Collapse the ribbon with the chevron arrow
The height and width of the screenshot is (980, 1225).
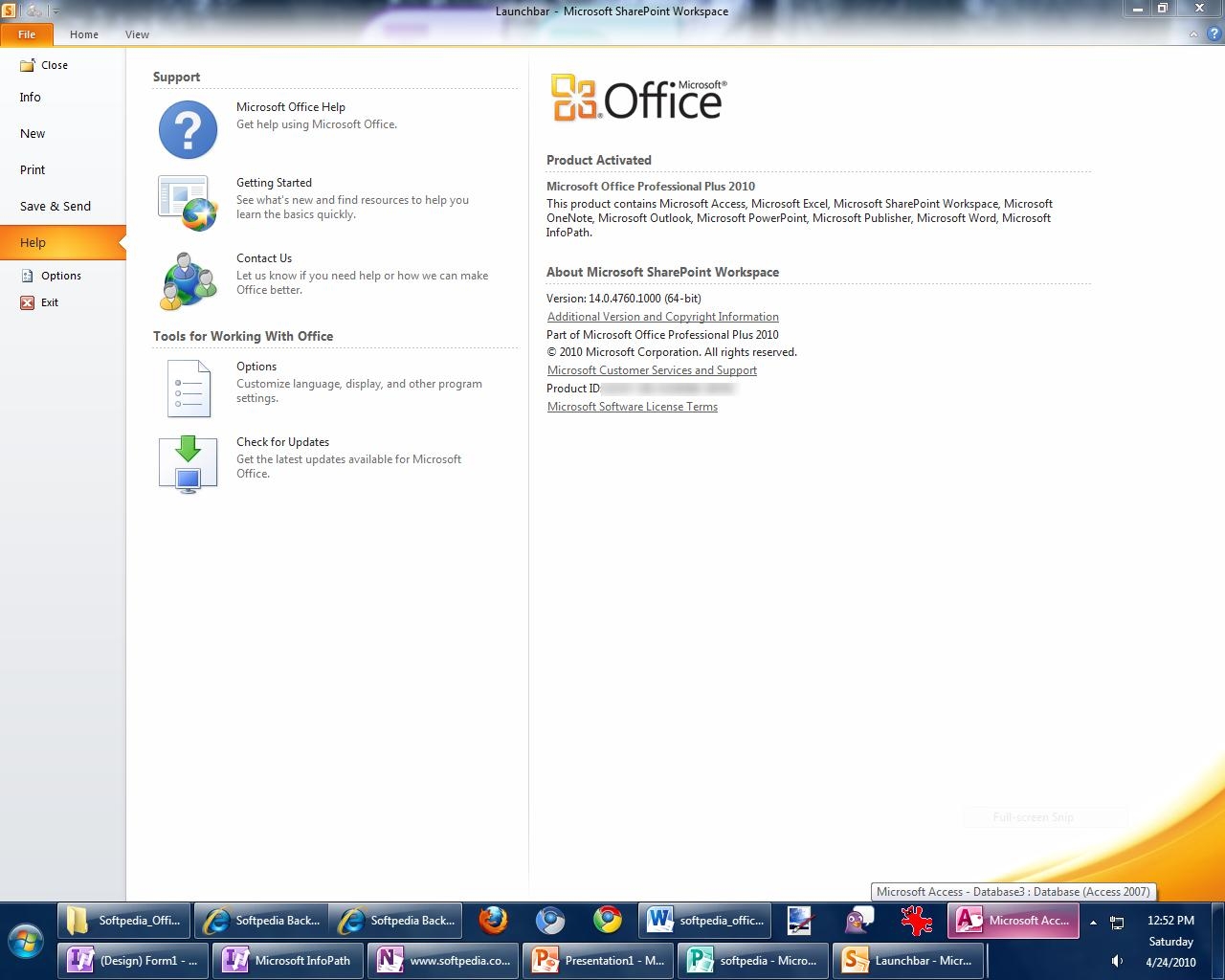1193,34
